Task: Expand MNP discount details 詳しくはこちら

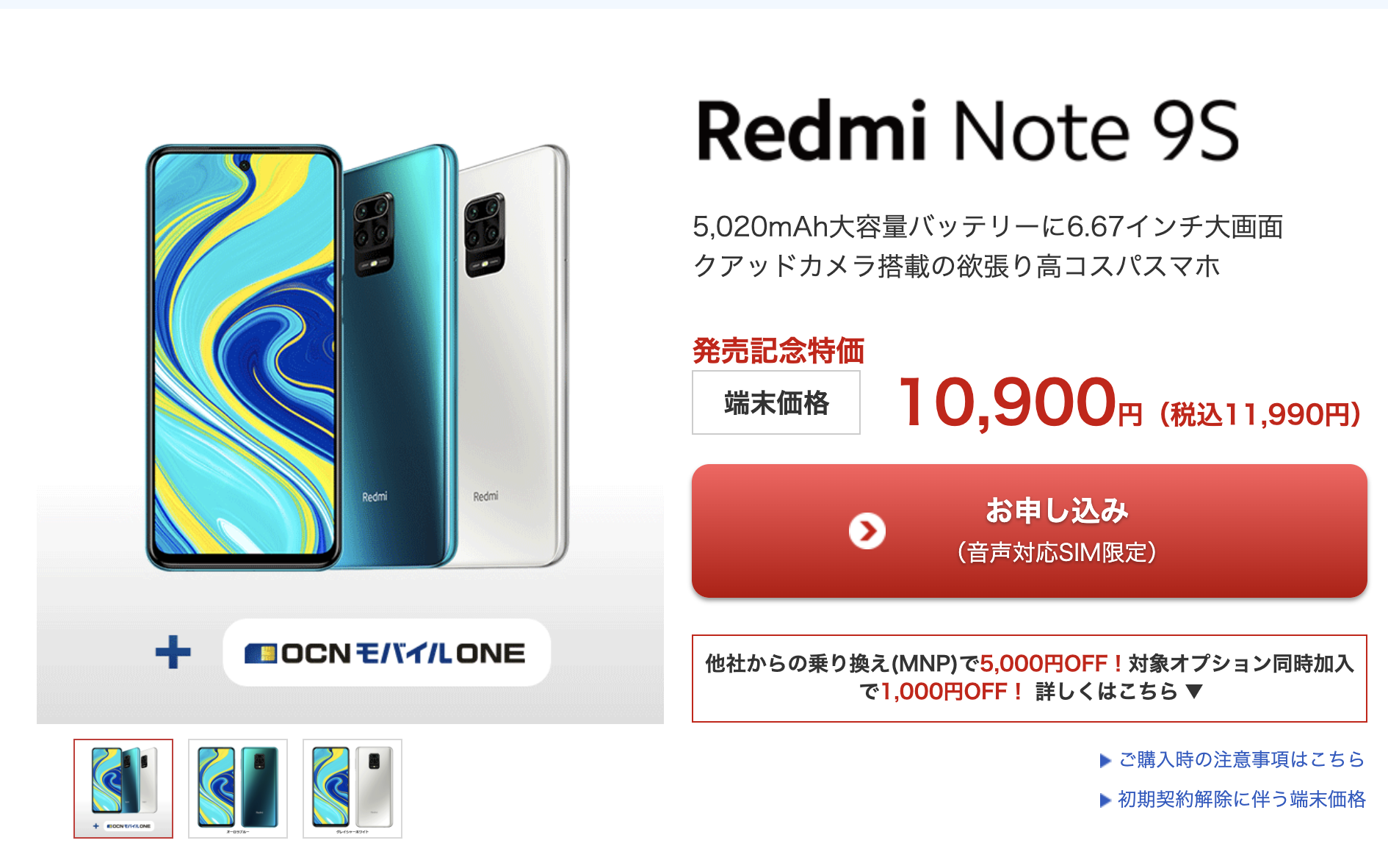Action: point(1106,691)
